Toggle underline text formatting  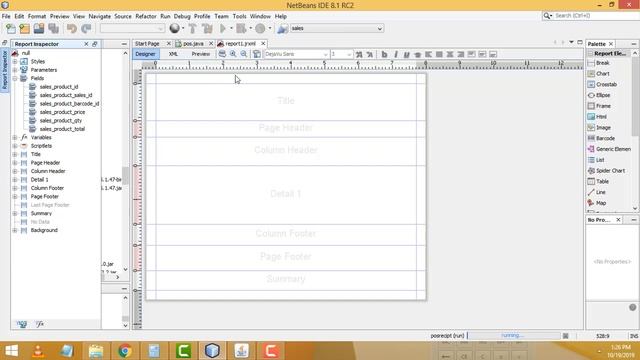pos(406,54)
